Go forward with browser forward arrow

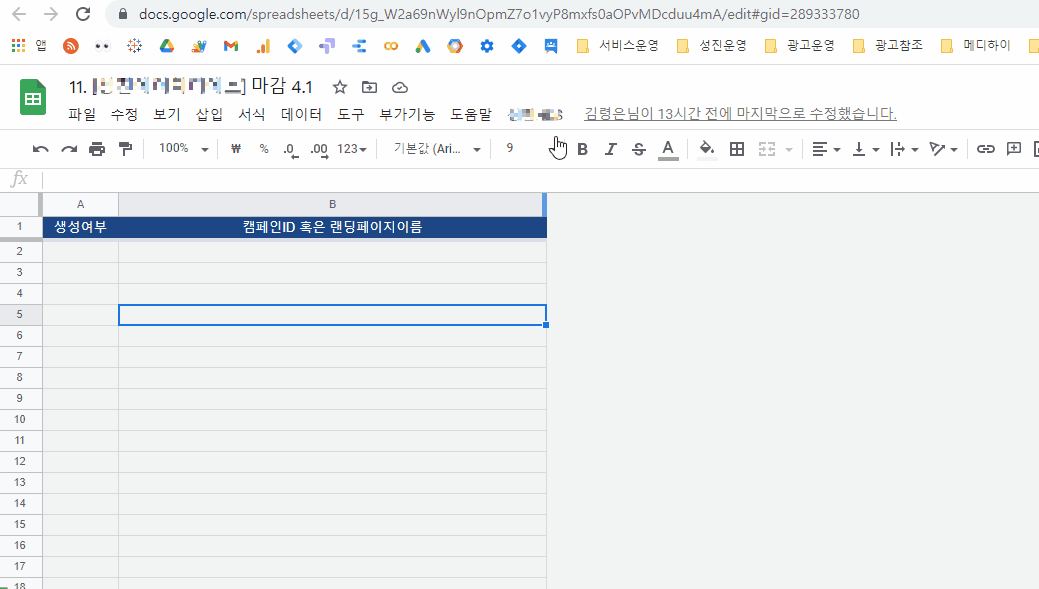coord(50,14)
